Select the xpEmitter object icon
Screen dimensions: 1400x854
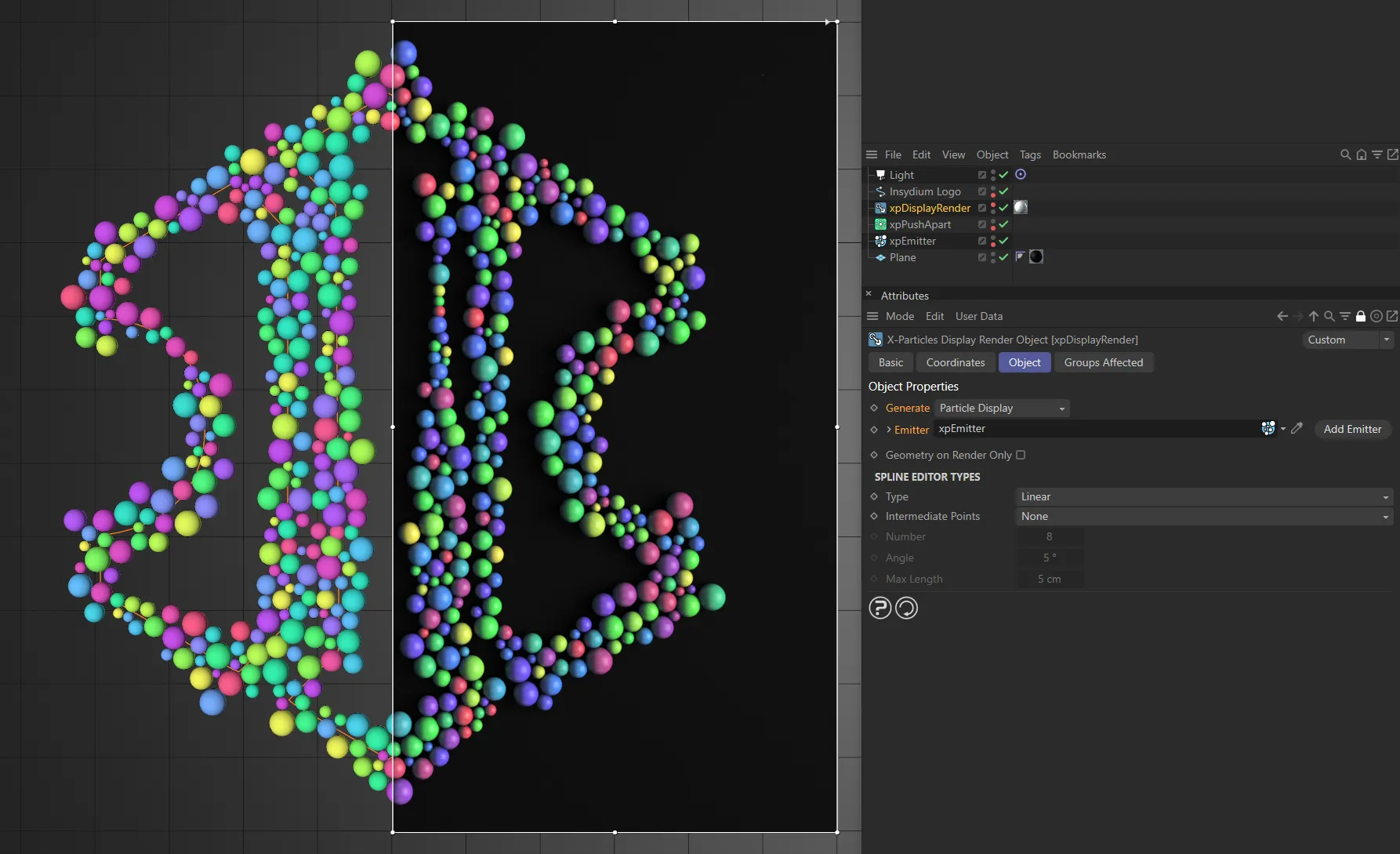(880, 241)
